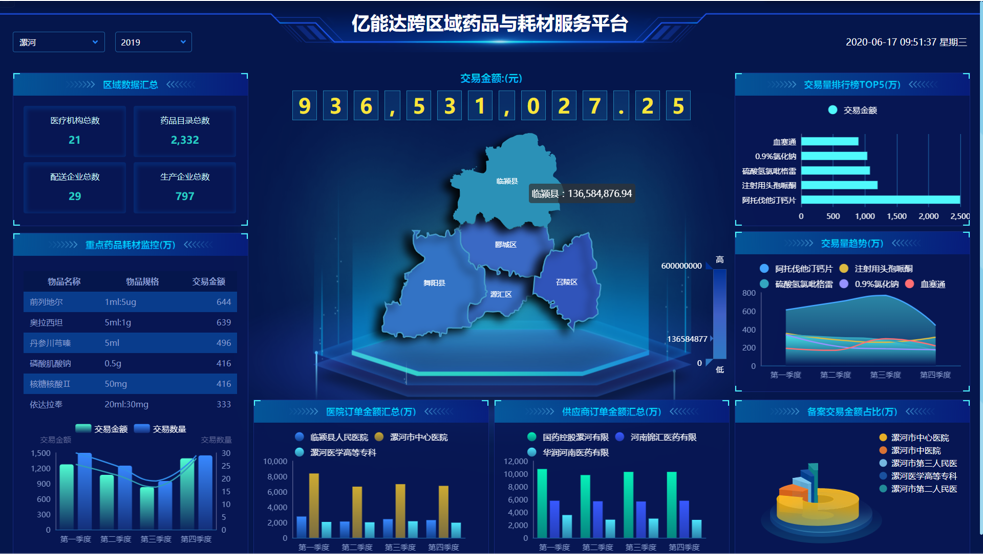Click 阿托伐他汀钙片 blue legend dot in trend chart
Screen dimensions: 983x554
click(765, 269)
